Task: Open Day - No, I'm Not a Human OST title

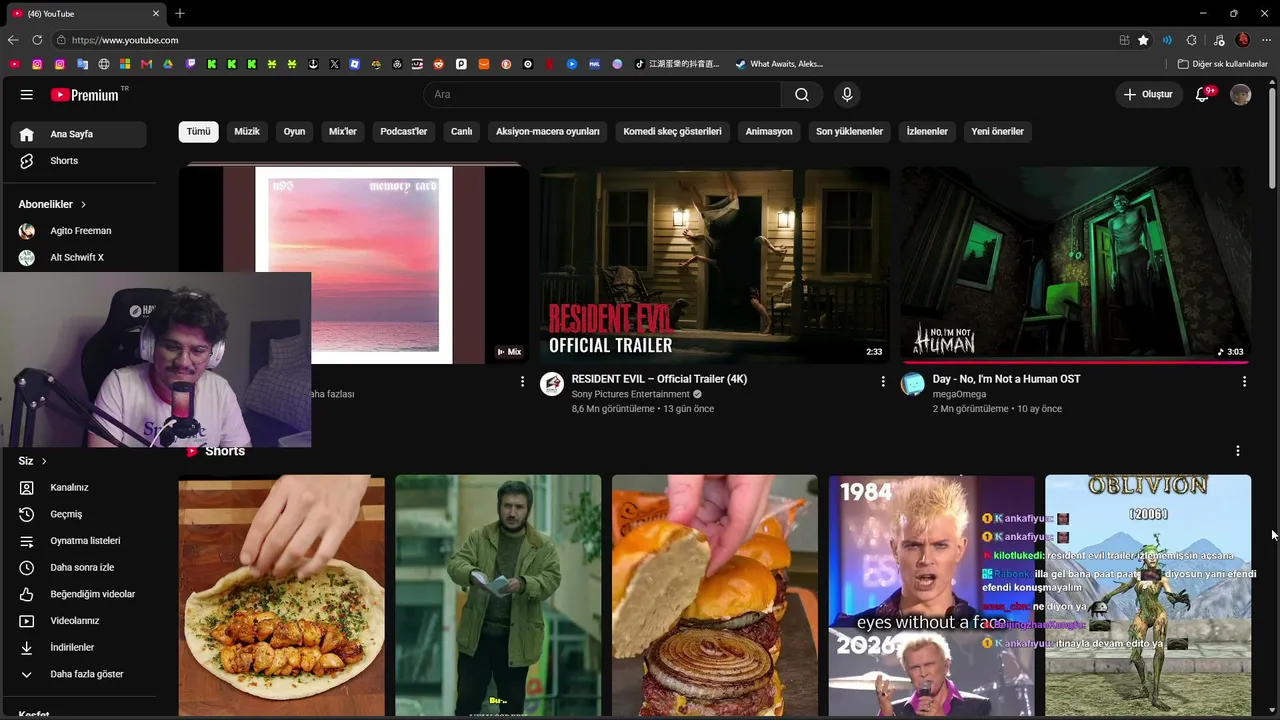Action: 1006,379
